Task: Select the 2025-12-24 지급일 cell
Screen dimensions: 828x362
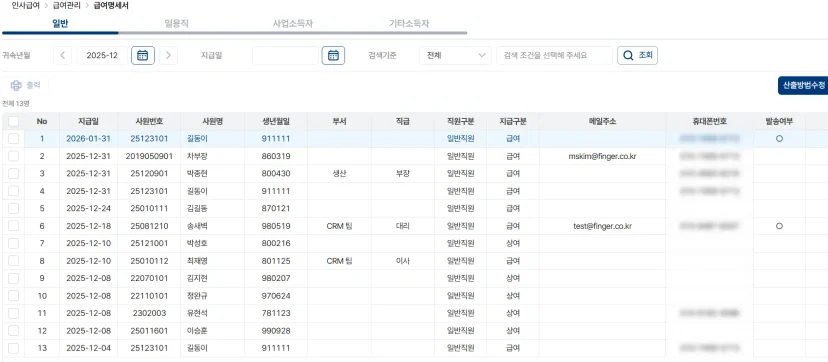Action: [x=88, y=208]
